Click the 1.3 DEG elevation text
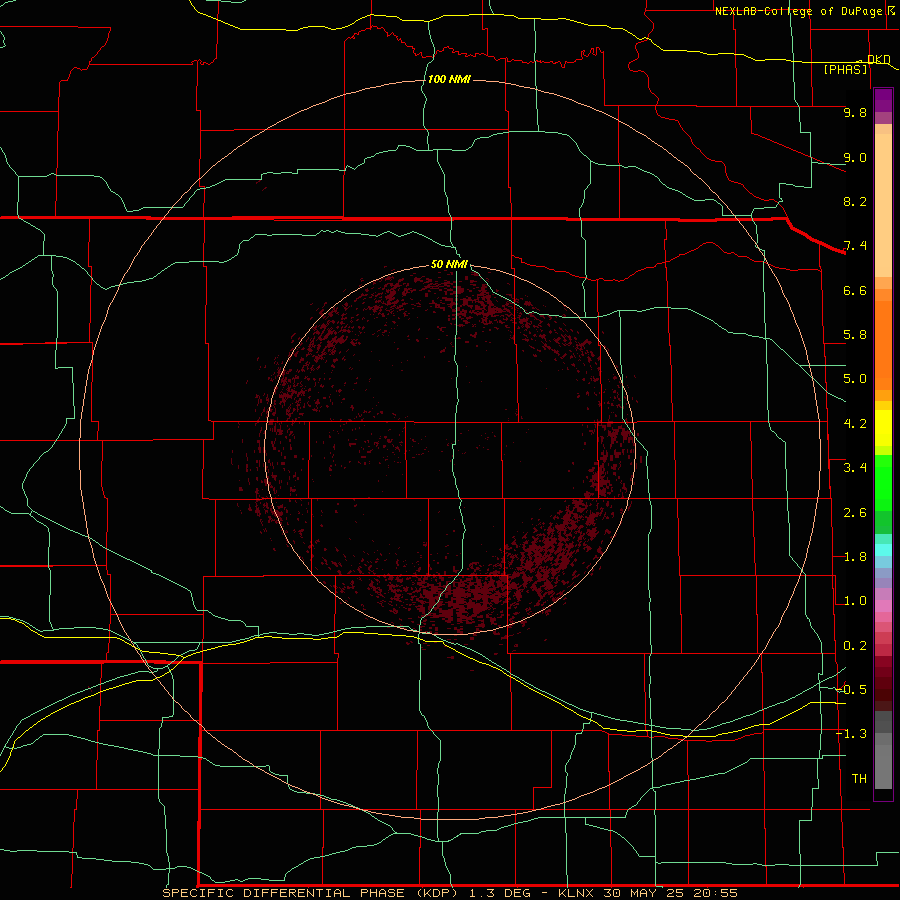Screen dimensions: 900x900 click(x=499, y=893)
